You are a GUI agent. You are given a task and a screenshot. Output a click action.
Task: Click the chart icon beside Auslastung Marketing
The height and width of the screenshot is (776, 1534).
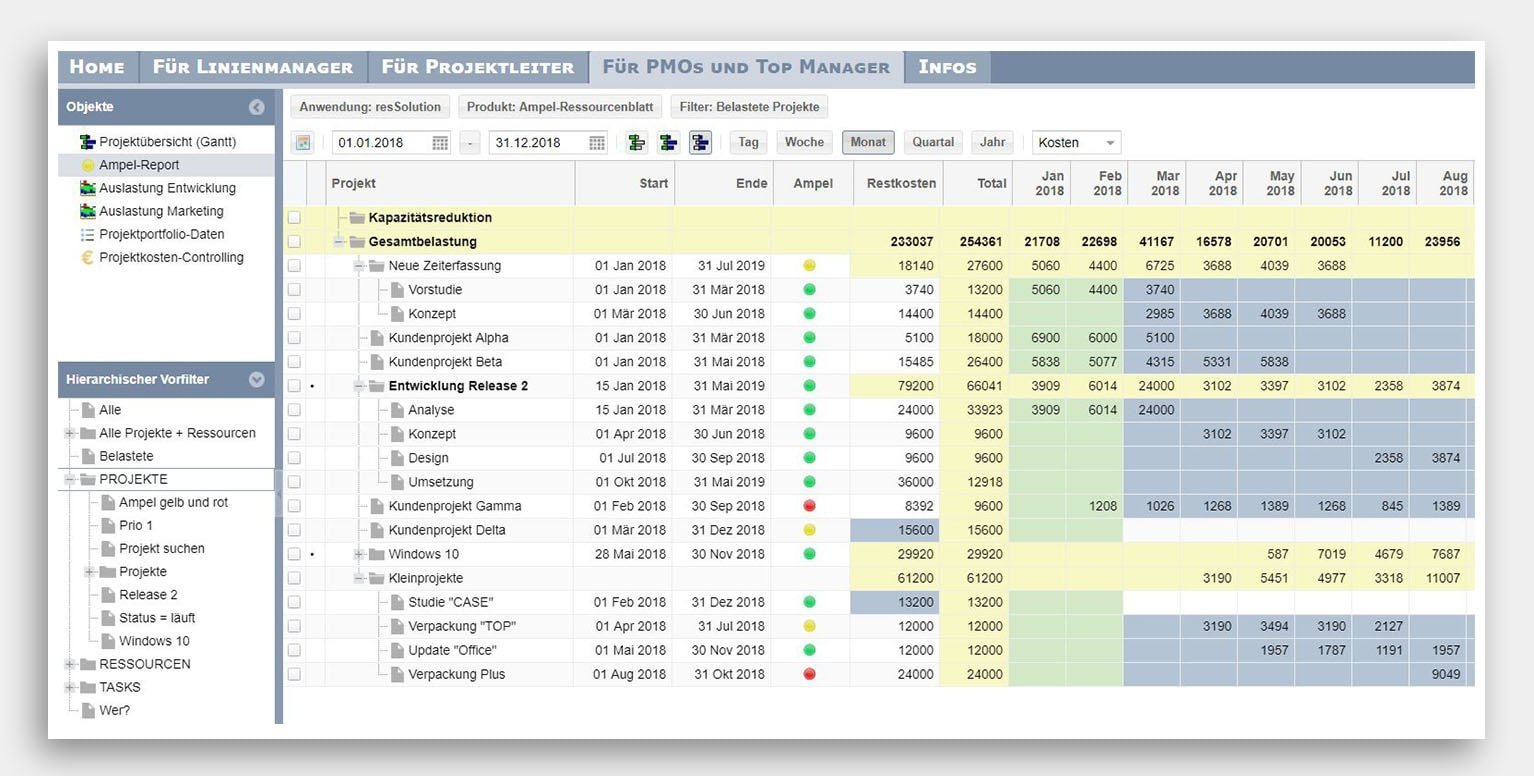click(88, 211)
